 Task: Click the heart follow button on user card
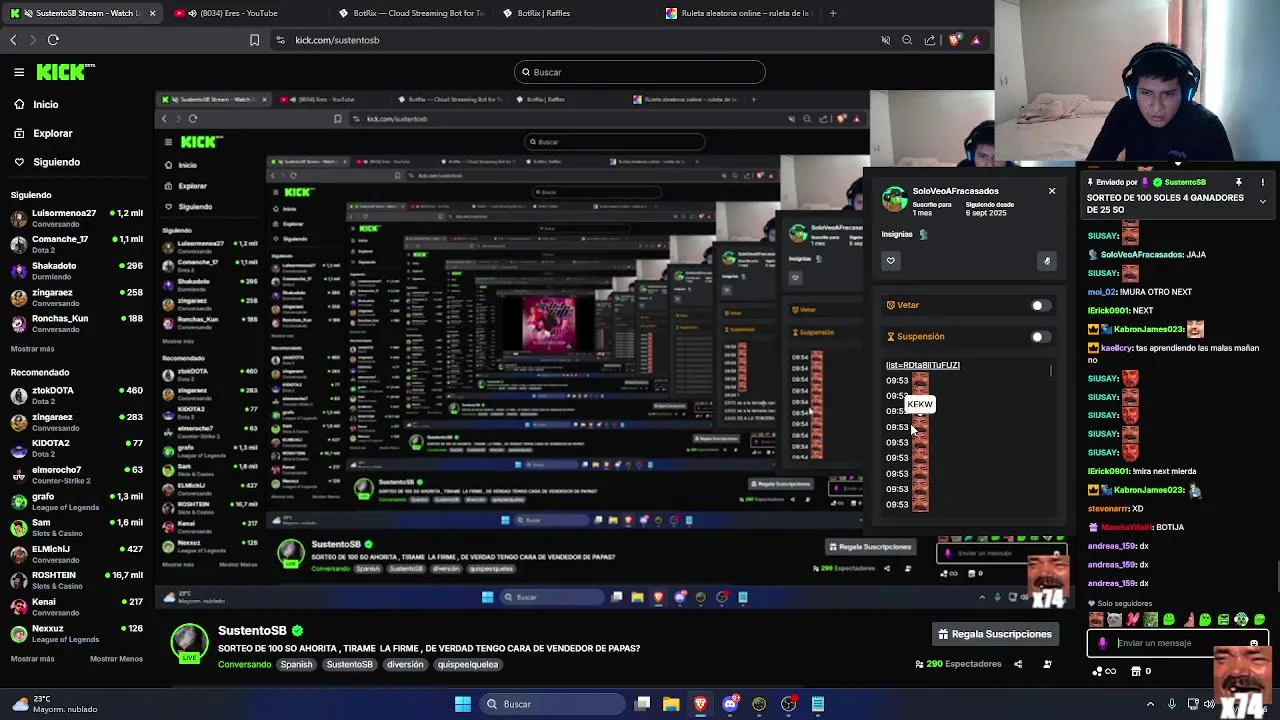click(891, 261)
